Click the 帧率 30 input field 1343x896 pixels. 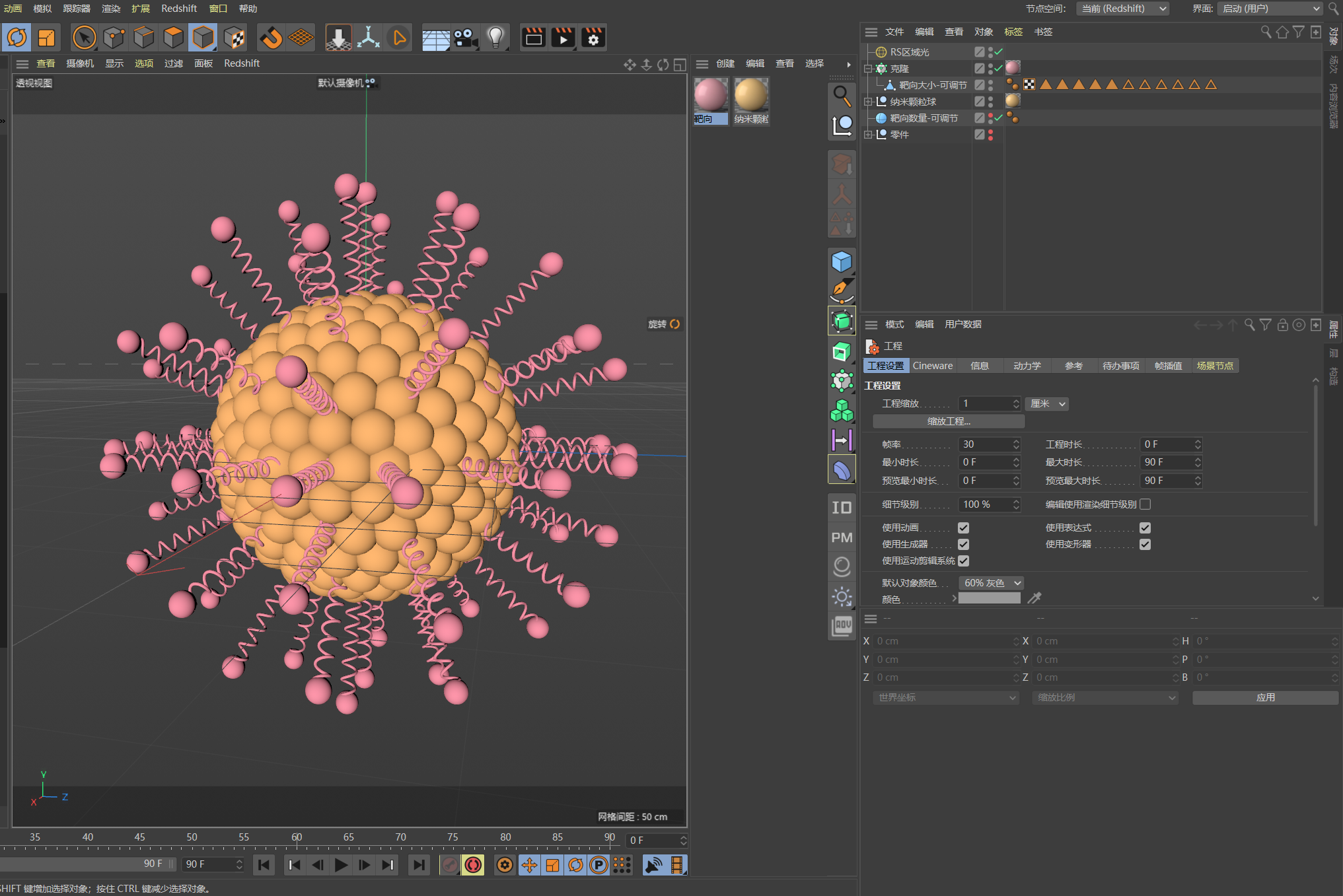point(989,444)
